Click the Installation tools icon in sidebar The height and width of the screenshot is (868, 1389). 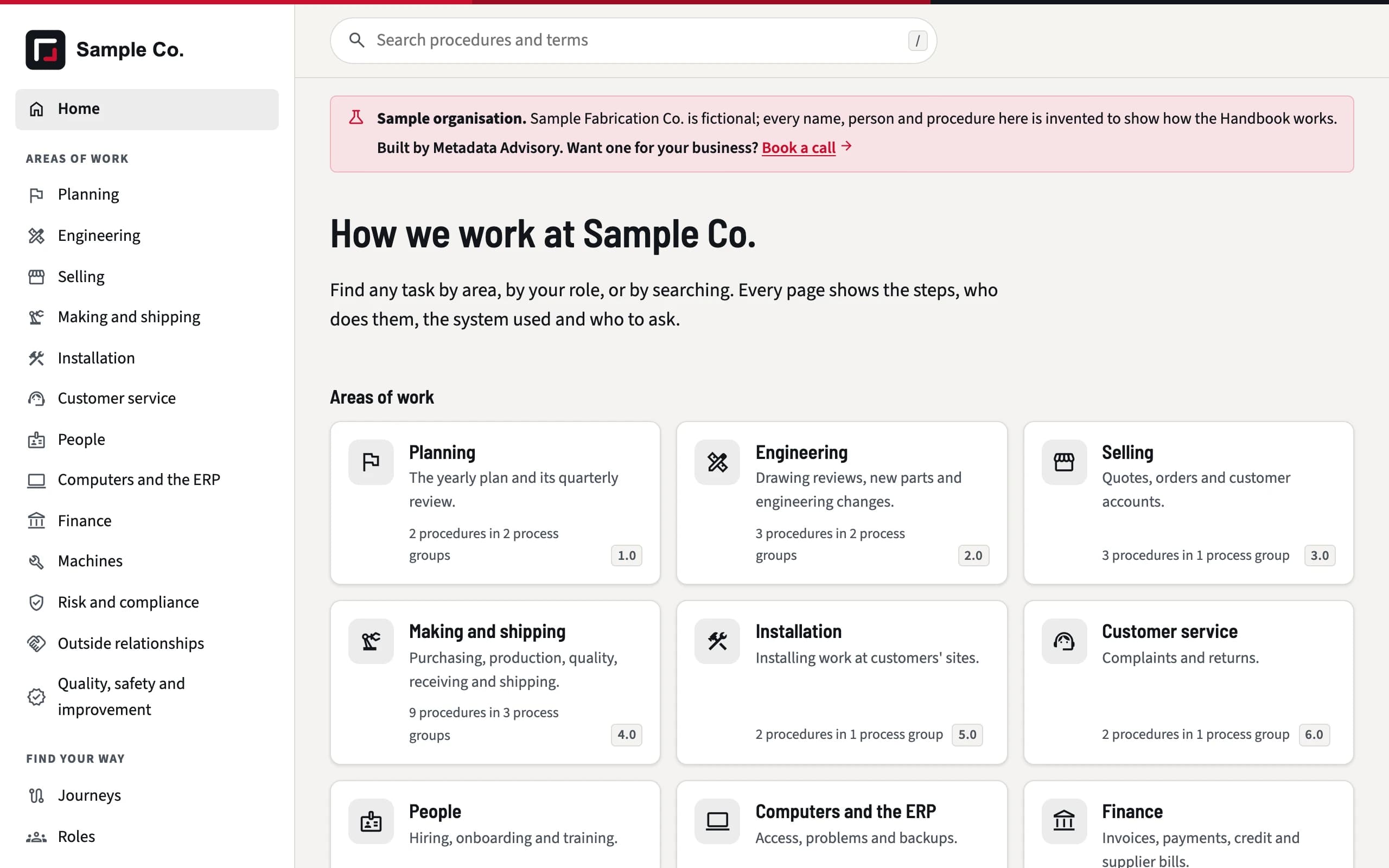tap(36, 358)
